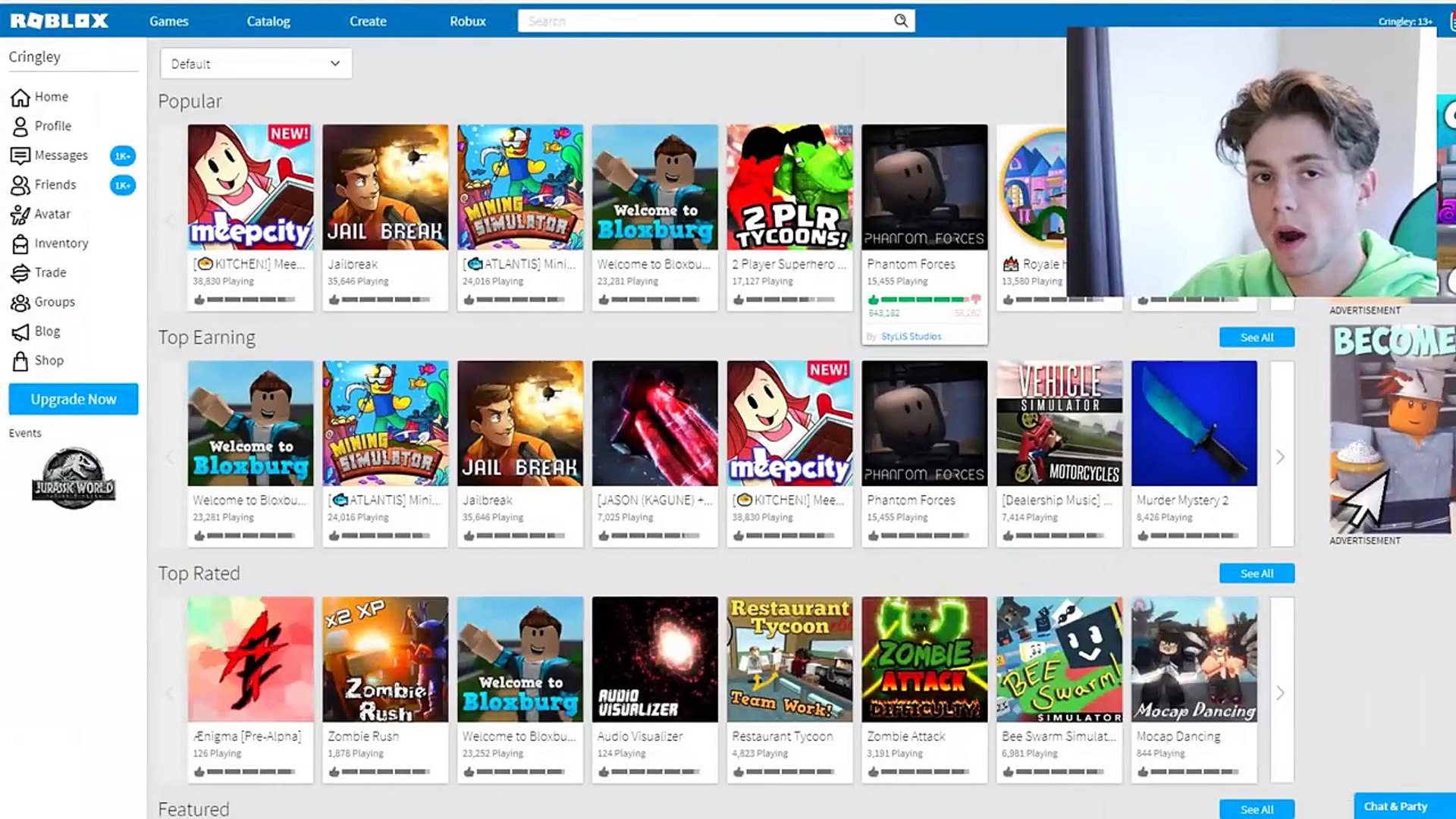Click the Search input field

(705, 21)
